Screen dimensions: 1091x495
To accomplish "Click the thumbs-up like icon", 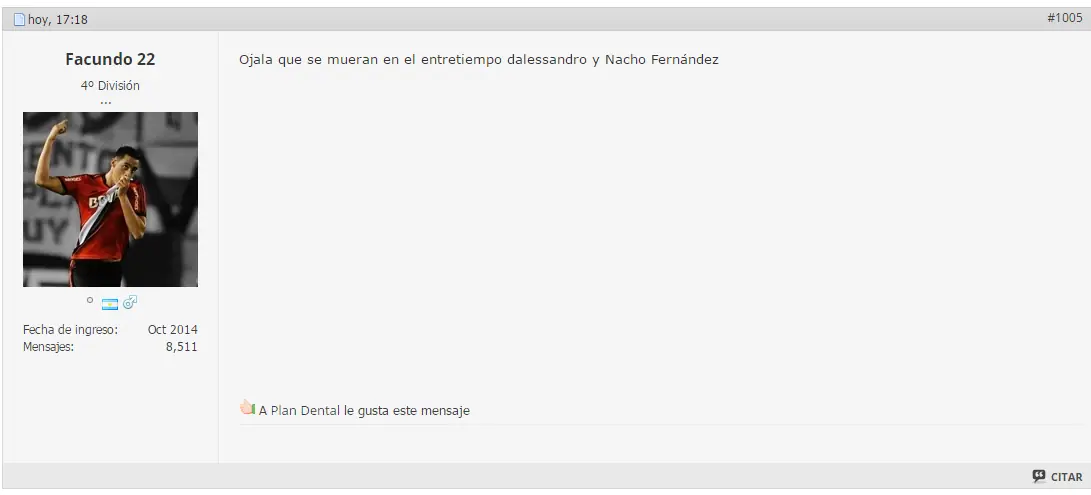I will pyautogui.click(x=247, y=407).
